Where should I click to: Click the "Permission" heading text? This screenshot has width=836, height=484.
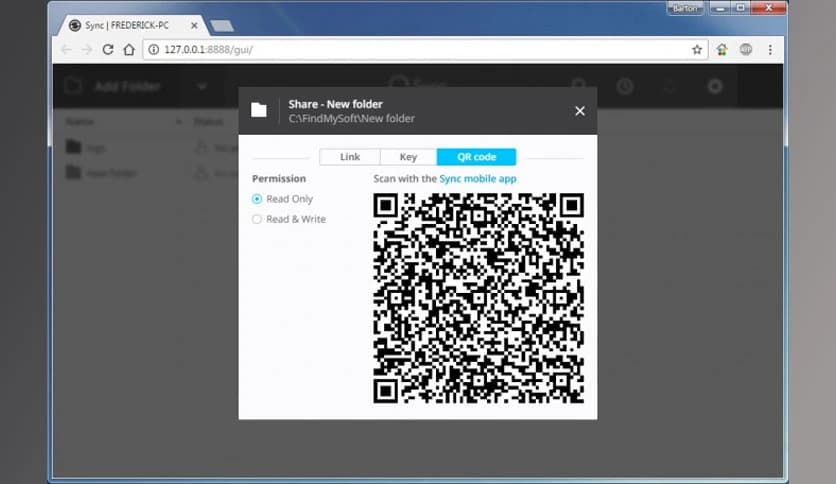[x=279, y=179]
